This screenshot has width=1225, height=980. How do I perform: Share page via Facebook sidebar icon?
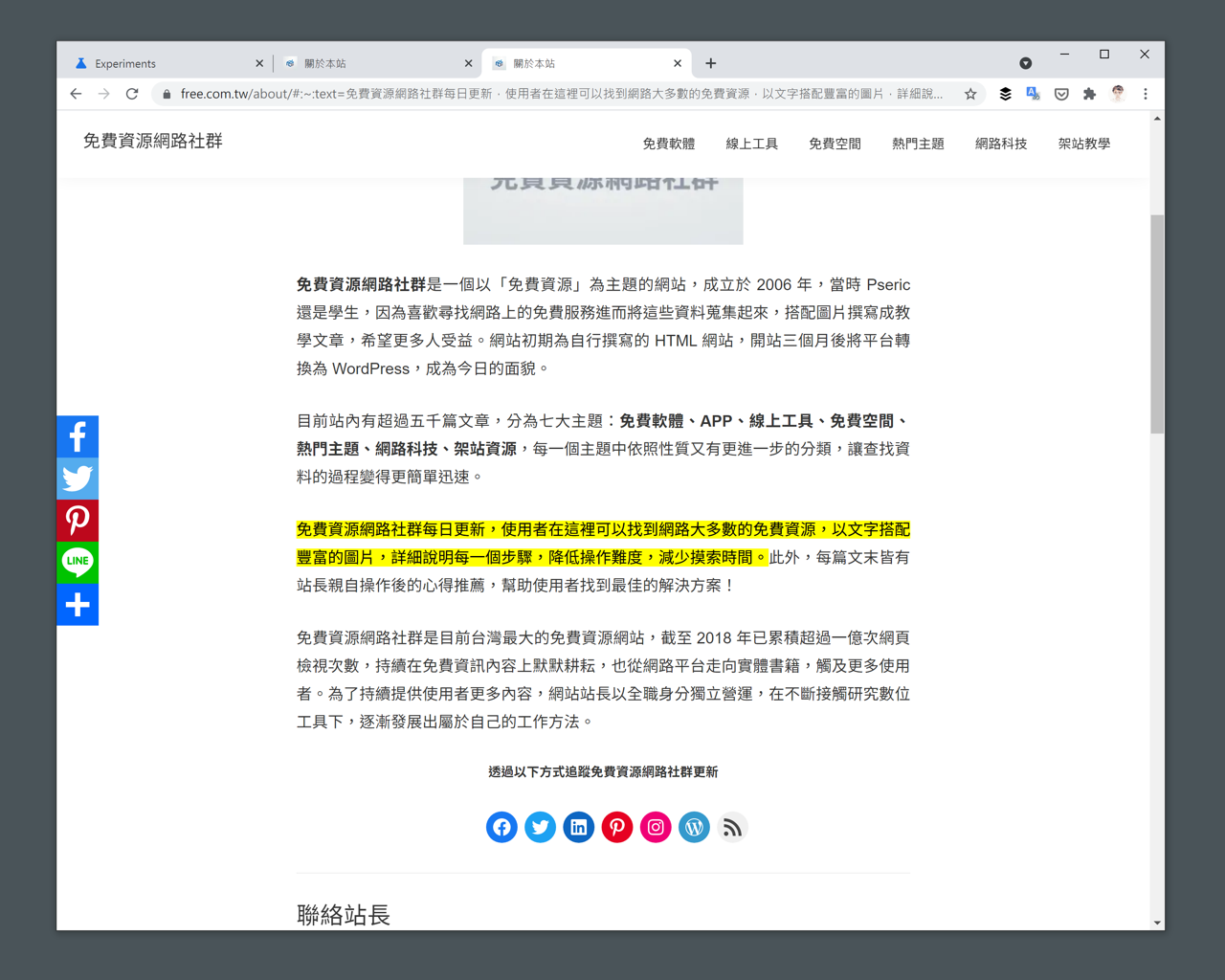tap(78, 436)
